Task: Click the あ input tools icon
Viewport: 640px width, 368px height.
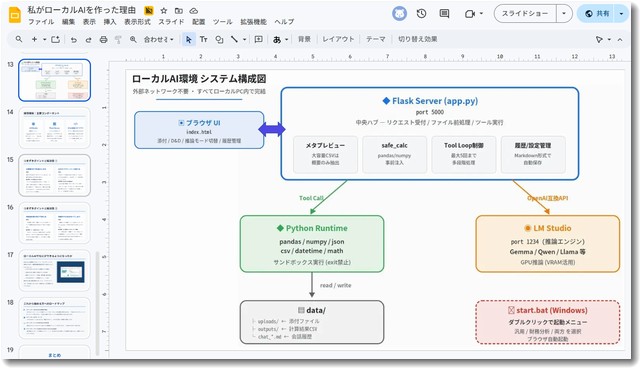Action: coord(277,40)
